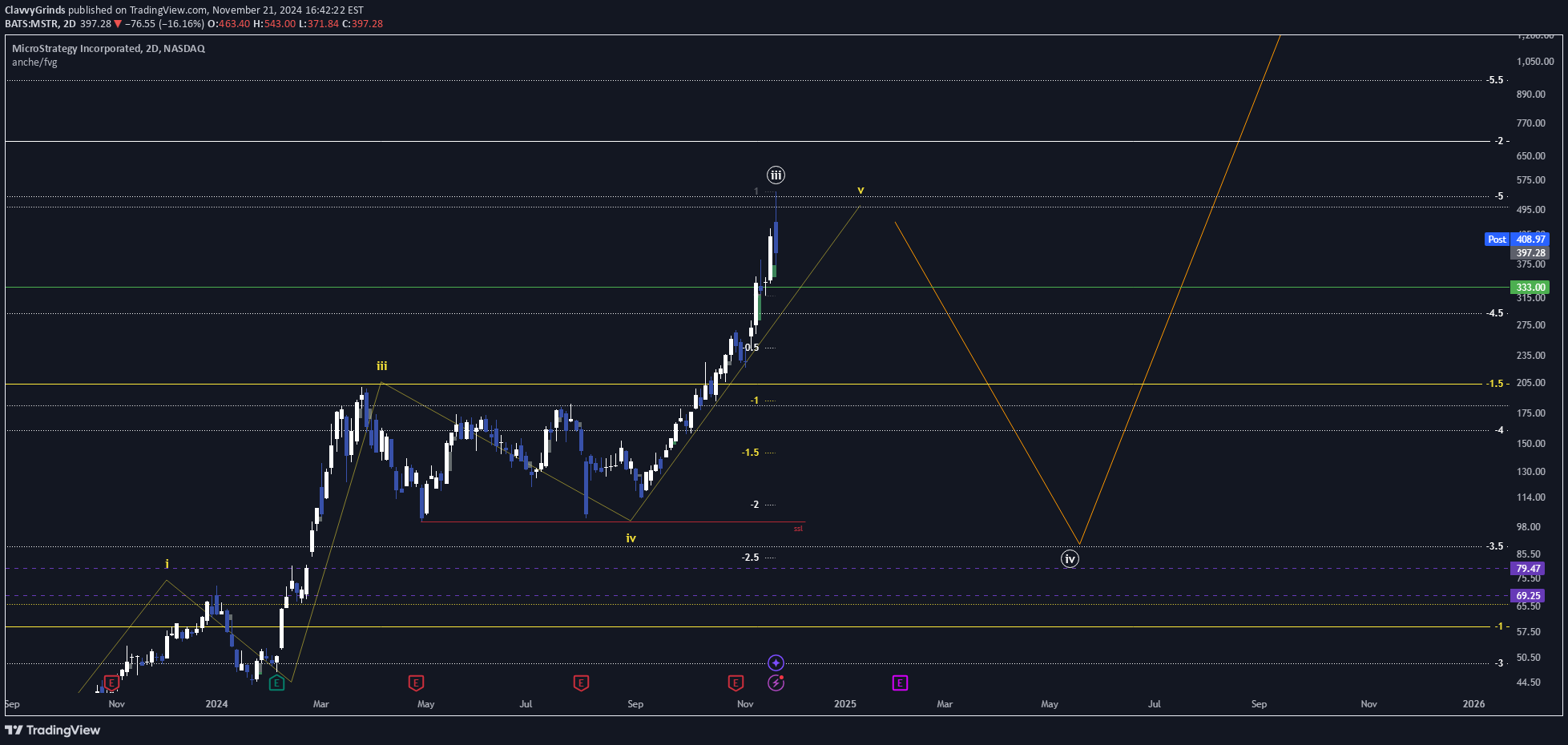Select the purple 69.25 price label

point(1528,596)
